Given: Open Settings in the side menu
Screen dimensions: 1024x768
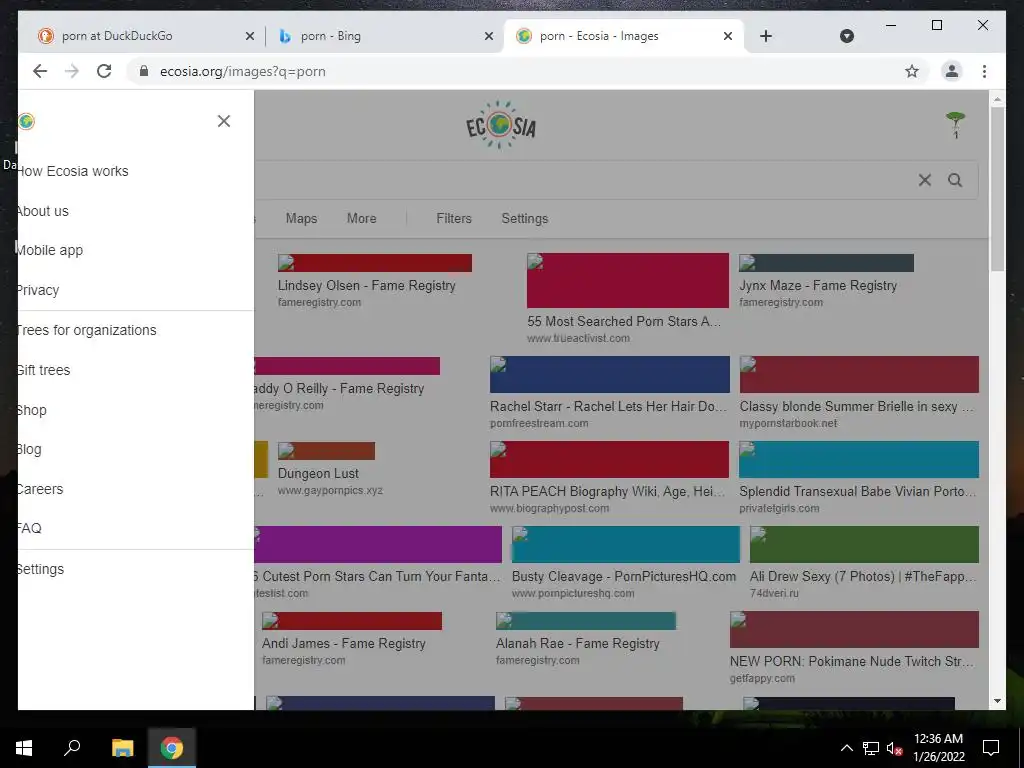Looking at the screenshot, I should [40, 569].
